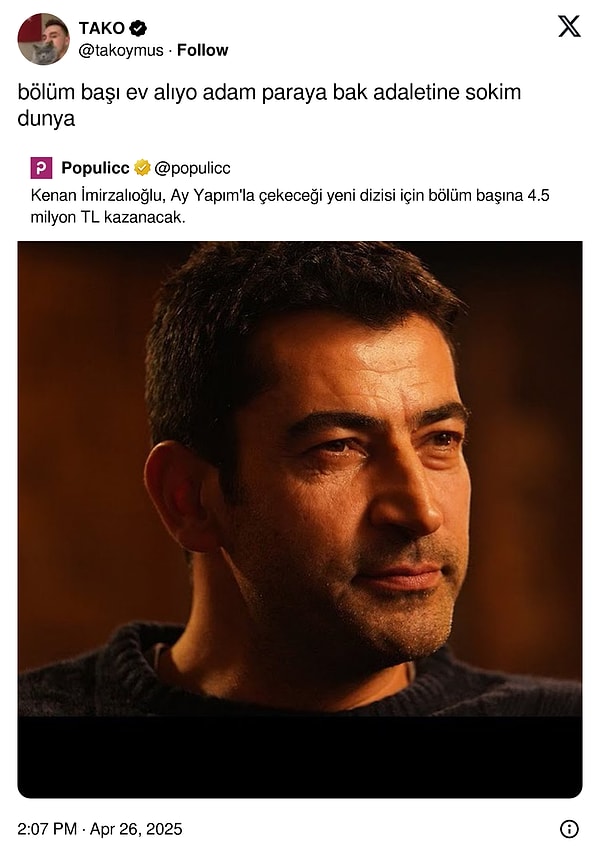Click the Populicc purple logo icon
Image resolution: width=600 pixels, height=859 pixels.
click(x=41, y=168)
